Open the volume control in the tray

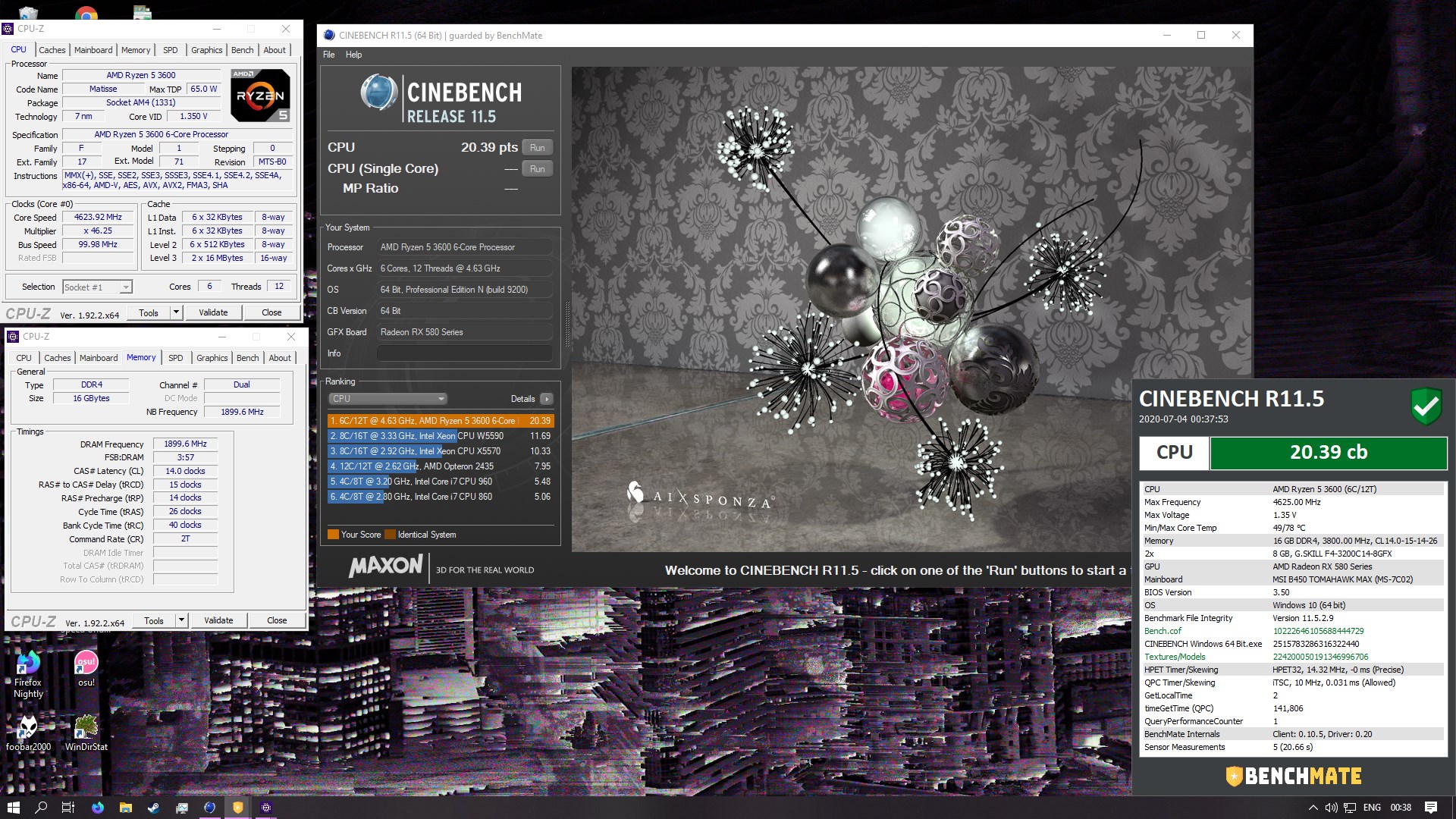pos(1331,808)
